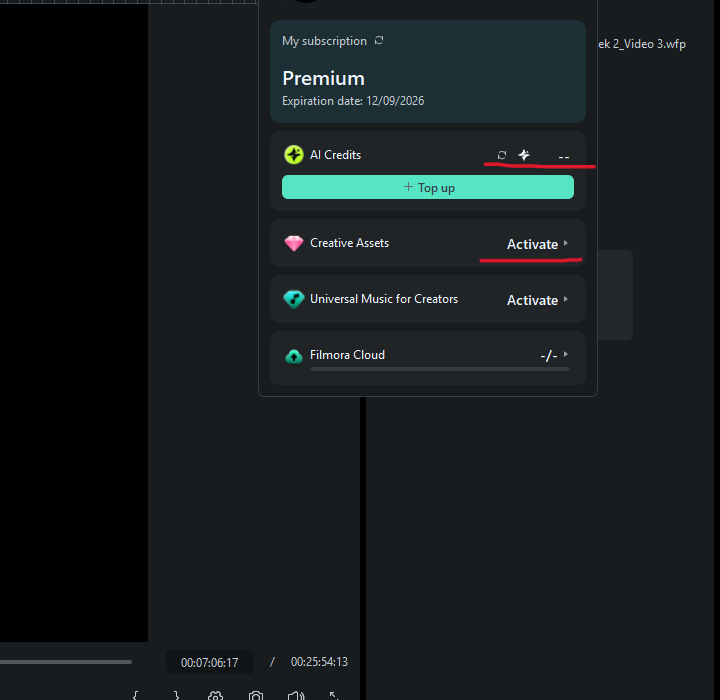Click the fullscreen expand arrows icon
The image size is (720, 700).
(x=334, y=695)
